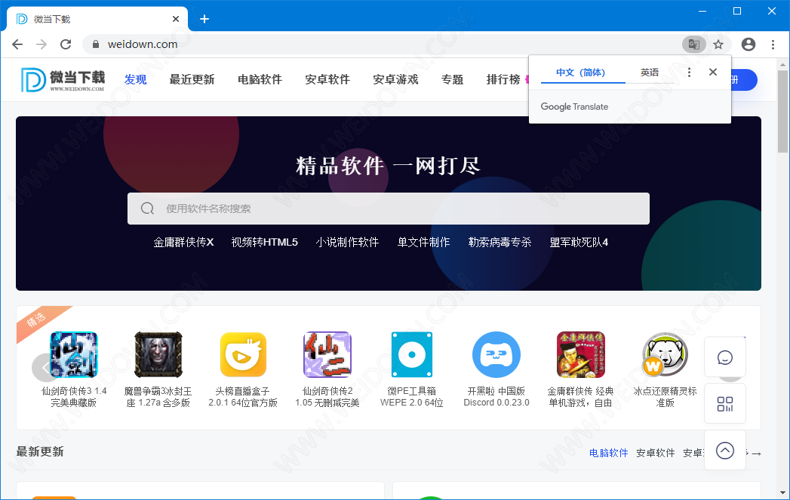Click the page vertical scrollbar thumb

tap(782, 111)
